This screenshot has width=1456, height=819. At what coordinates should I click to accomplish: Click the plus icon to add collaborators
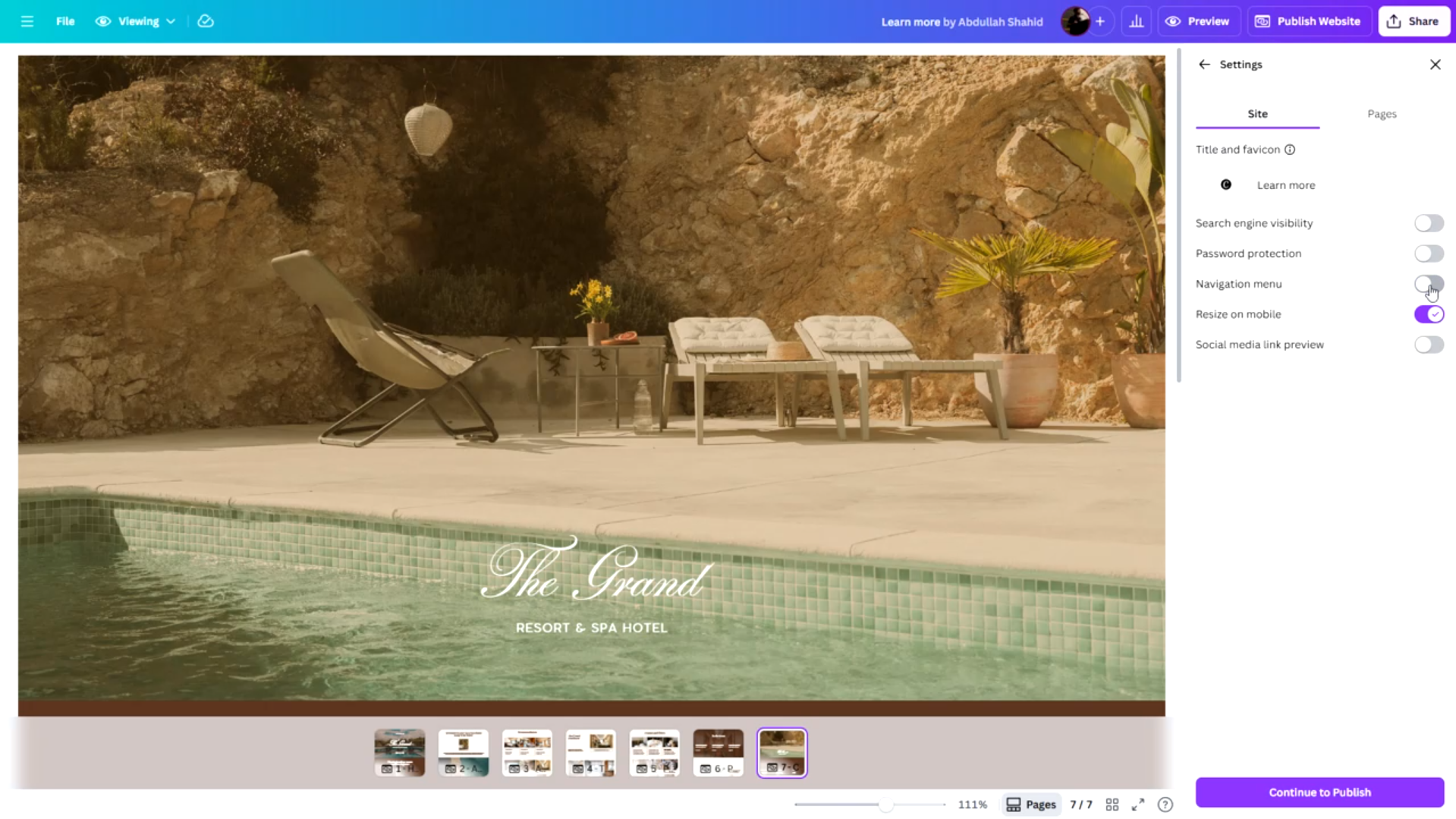coord(1099,21)
